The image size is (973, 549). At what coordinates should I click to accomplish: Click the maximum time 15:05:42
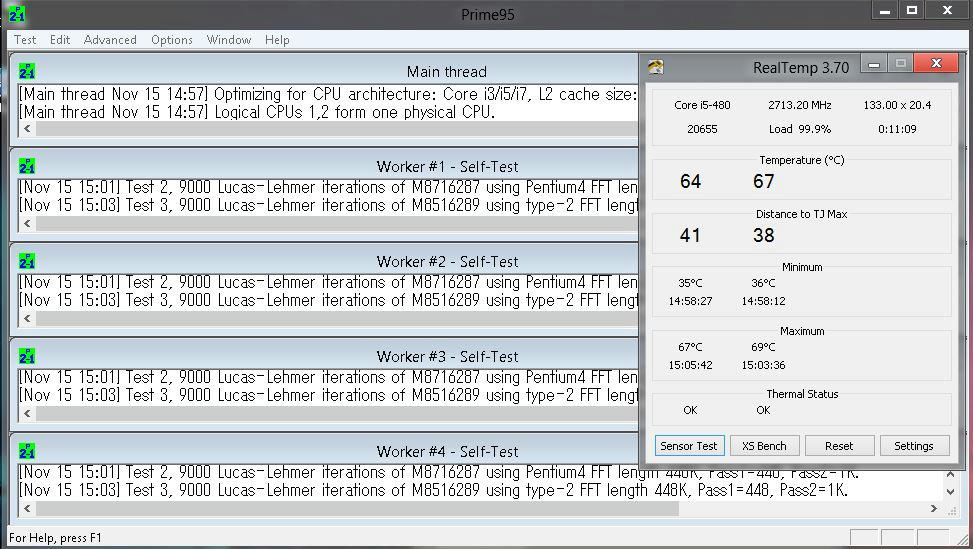coord(690,365)
